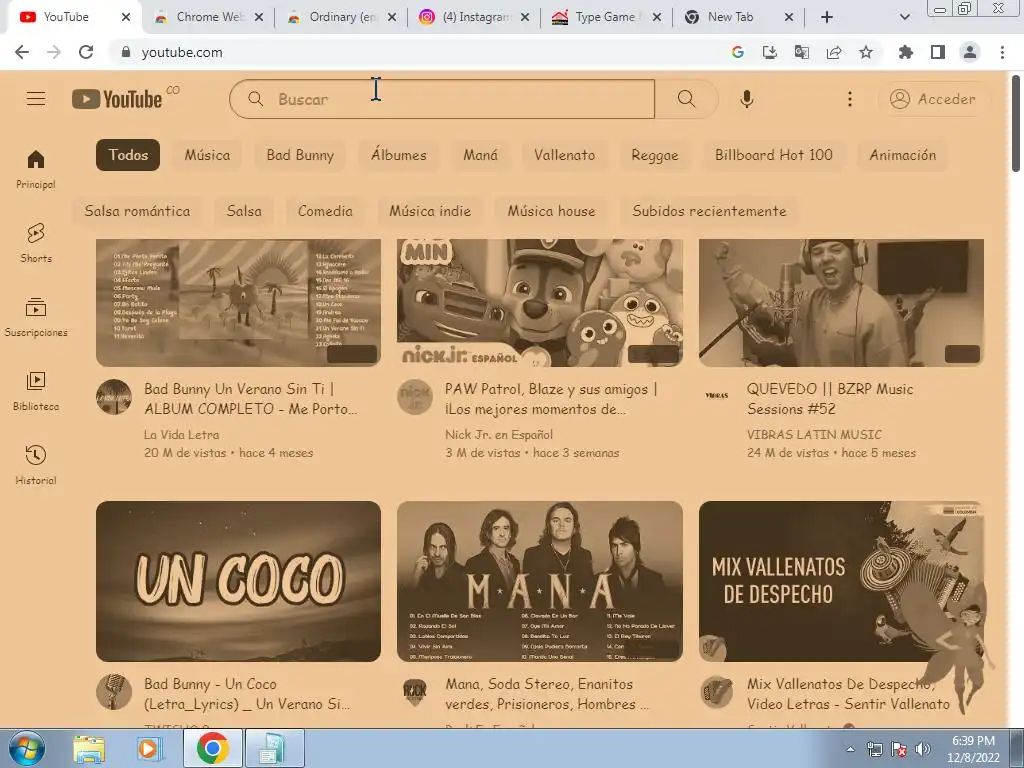Open Historial in the sidebar

coord(36,465)
